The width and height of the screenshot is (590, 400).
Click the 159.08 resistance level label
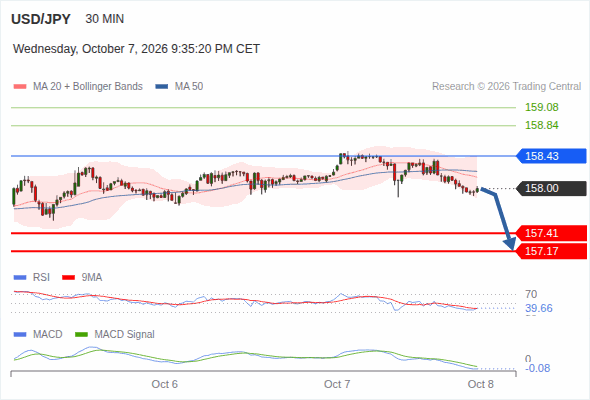pos(542,108)
